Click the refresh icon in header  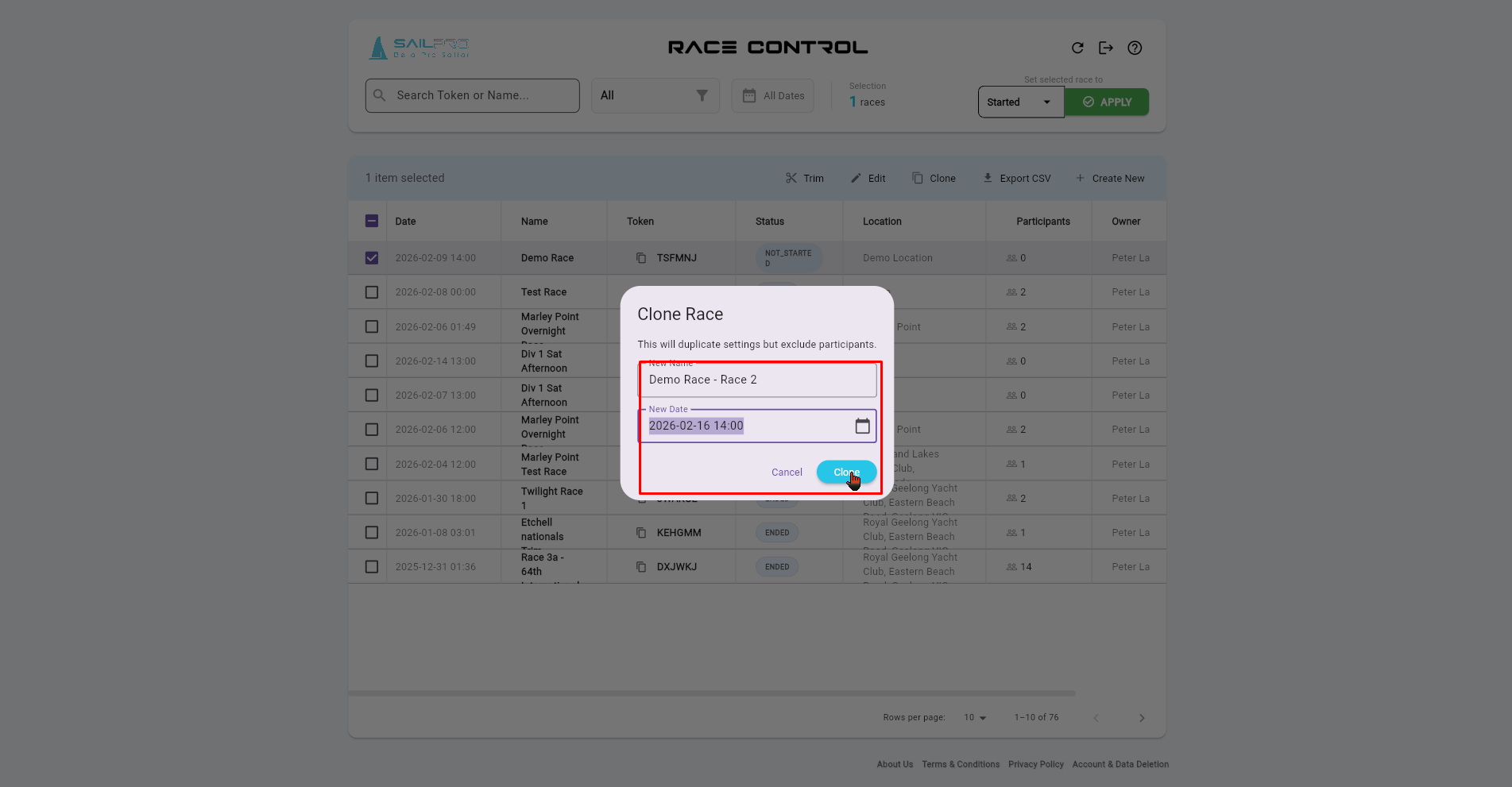(1077, 48)
